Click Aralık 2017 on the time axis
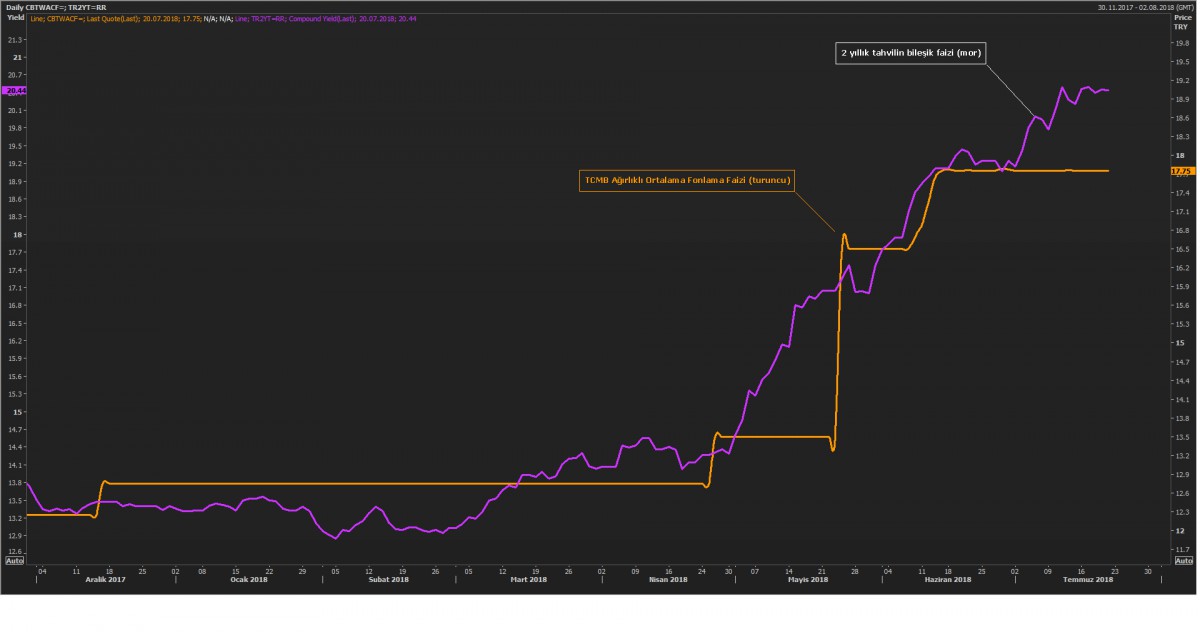This screenshot has height=632, width=1200. (x=104, y=580)
